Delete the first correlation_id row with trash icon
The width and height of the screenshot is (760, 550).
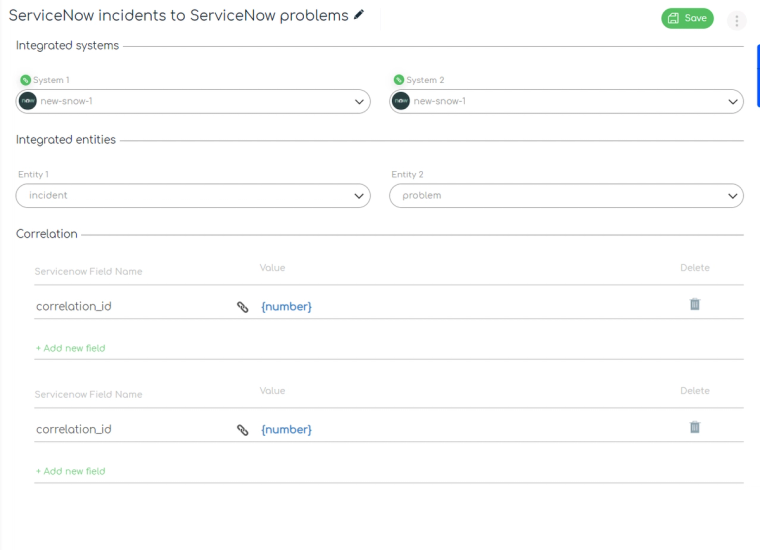695,304
